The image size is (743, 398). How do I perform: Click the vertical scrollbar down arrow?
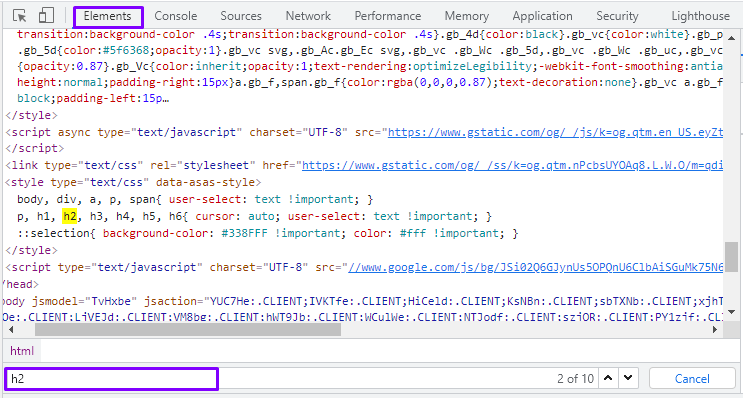coord(731,312)
